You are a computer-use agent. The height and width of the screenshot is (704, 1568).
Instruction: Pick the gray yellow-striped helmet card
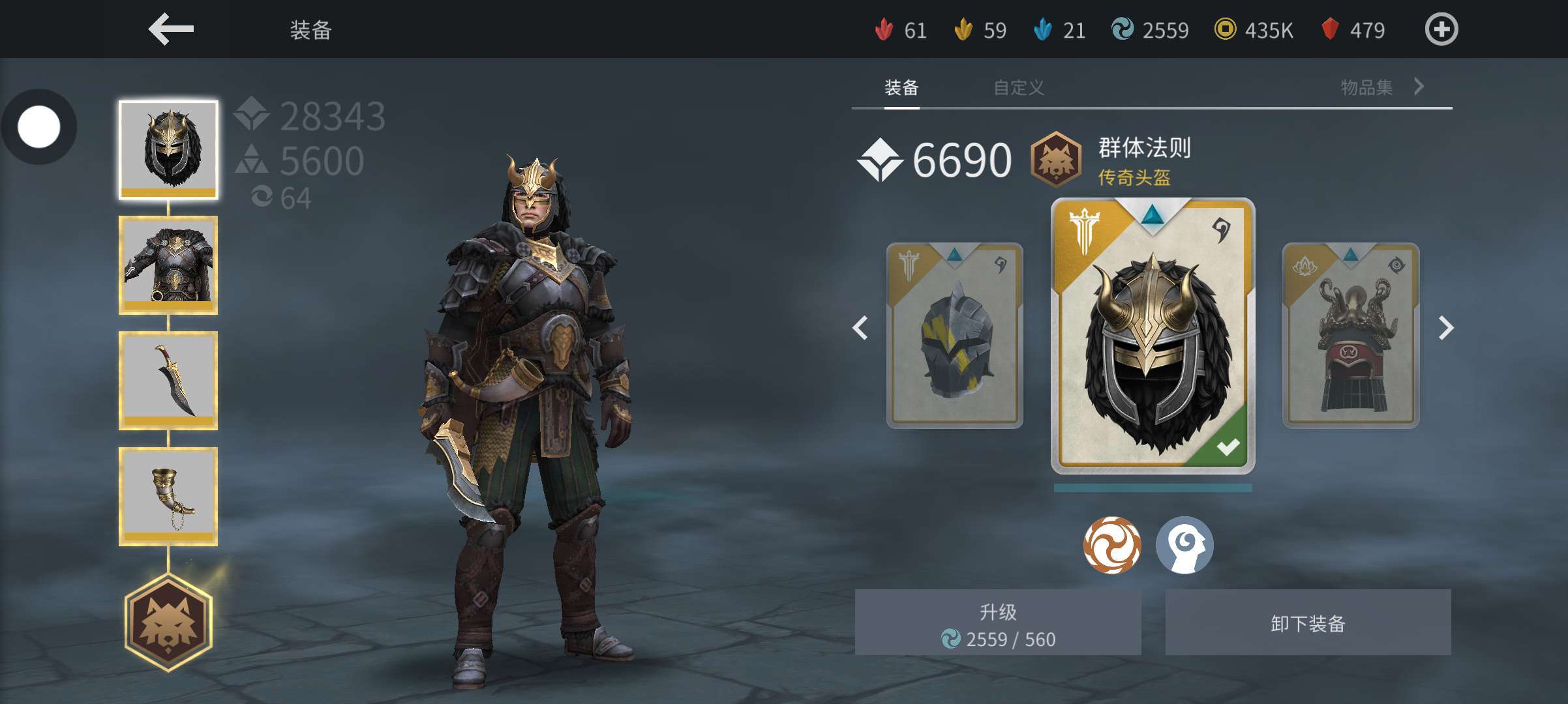coord(954,336)
